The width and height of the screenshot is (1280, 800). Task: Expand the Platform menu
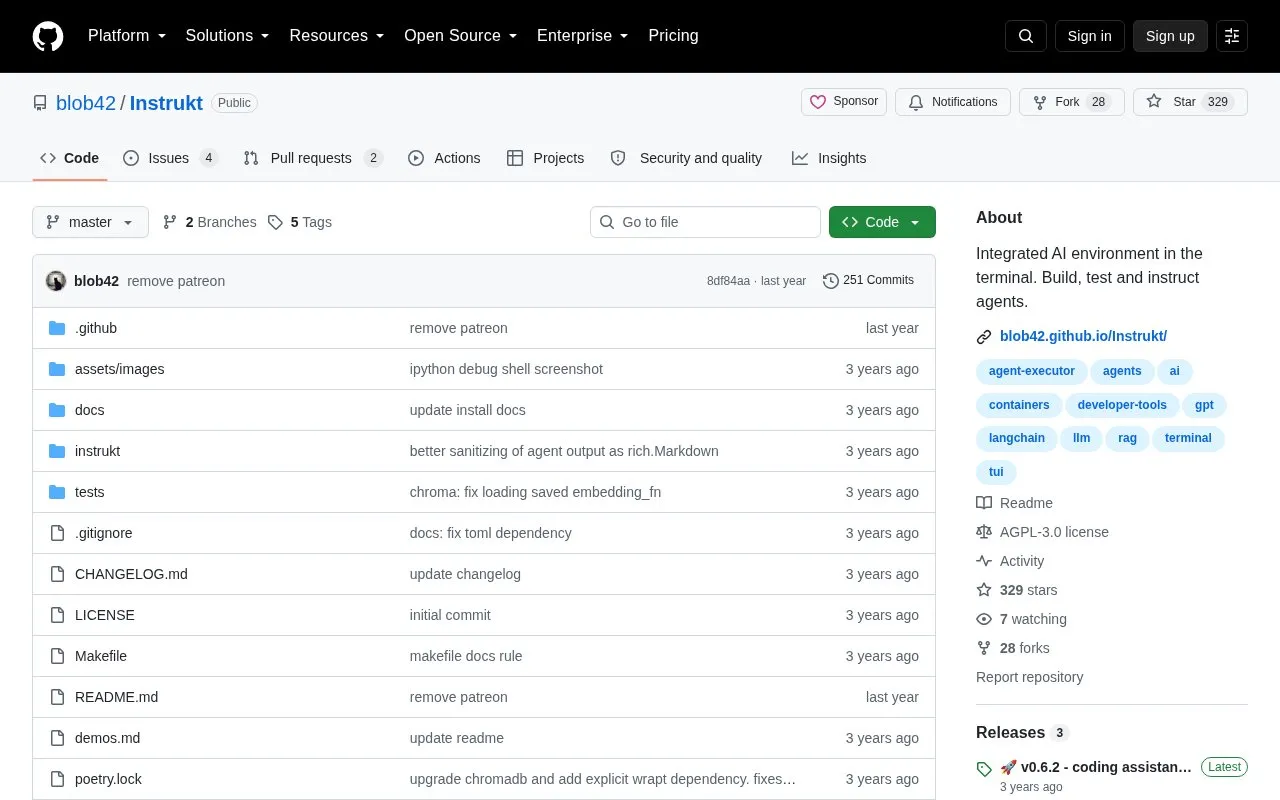pos(127,36)
